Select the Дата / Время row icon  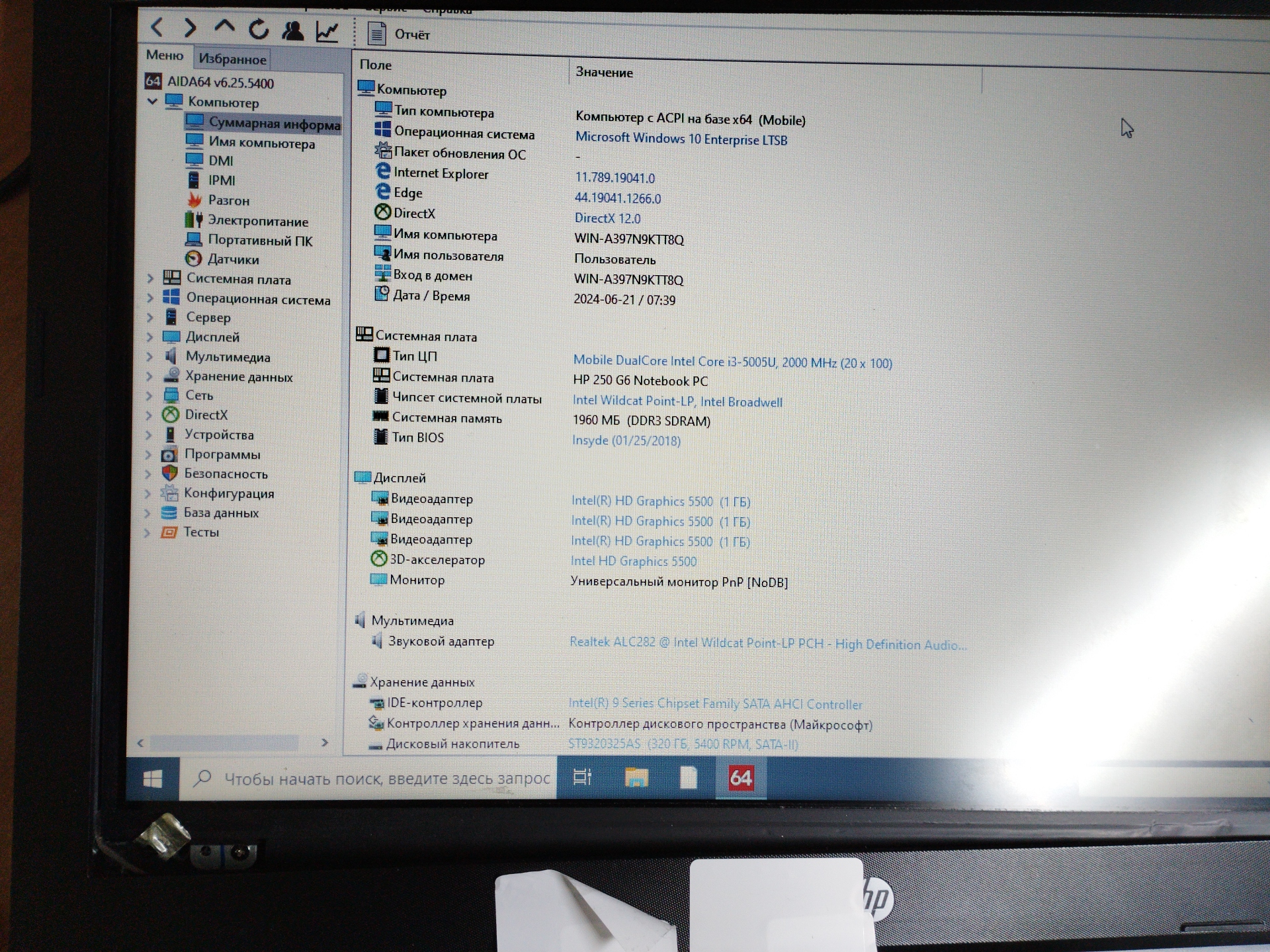pos(382,294)
